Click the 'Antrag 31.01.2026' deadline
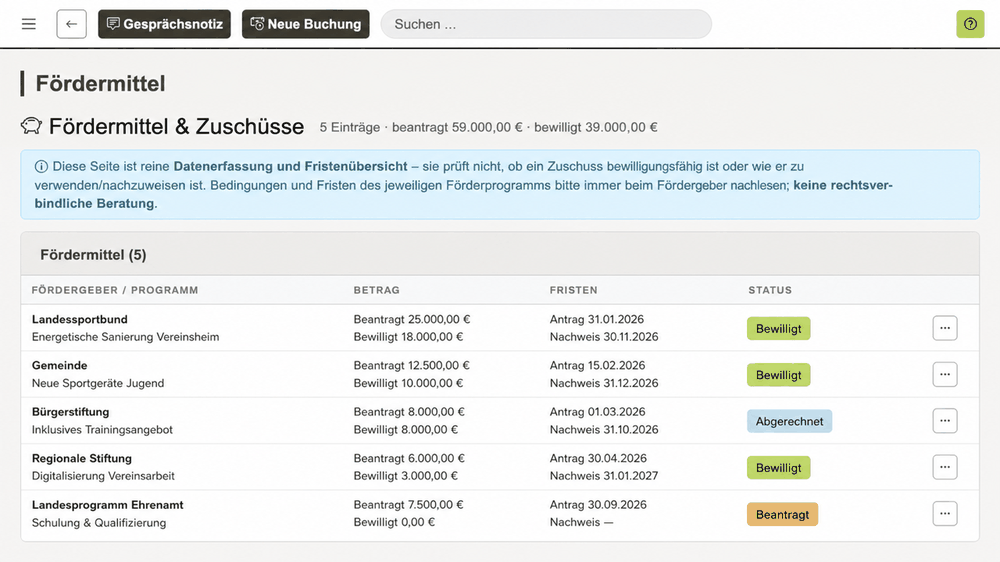 [x=597, y=320]
